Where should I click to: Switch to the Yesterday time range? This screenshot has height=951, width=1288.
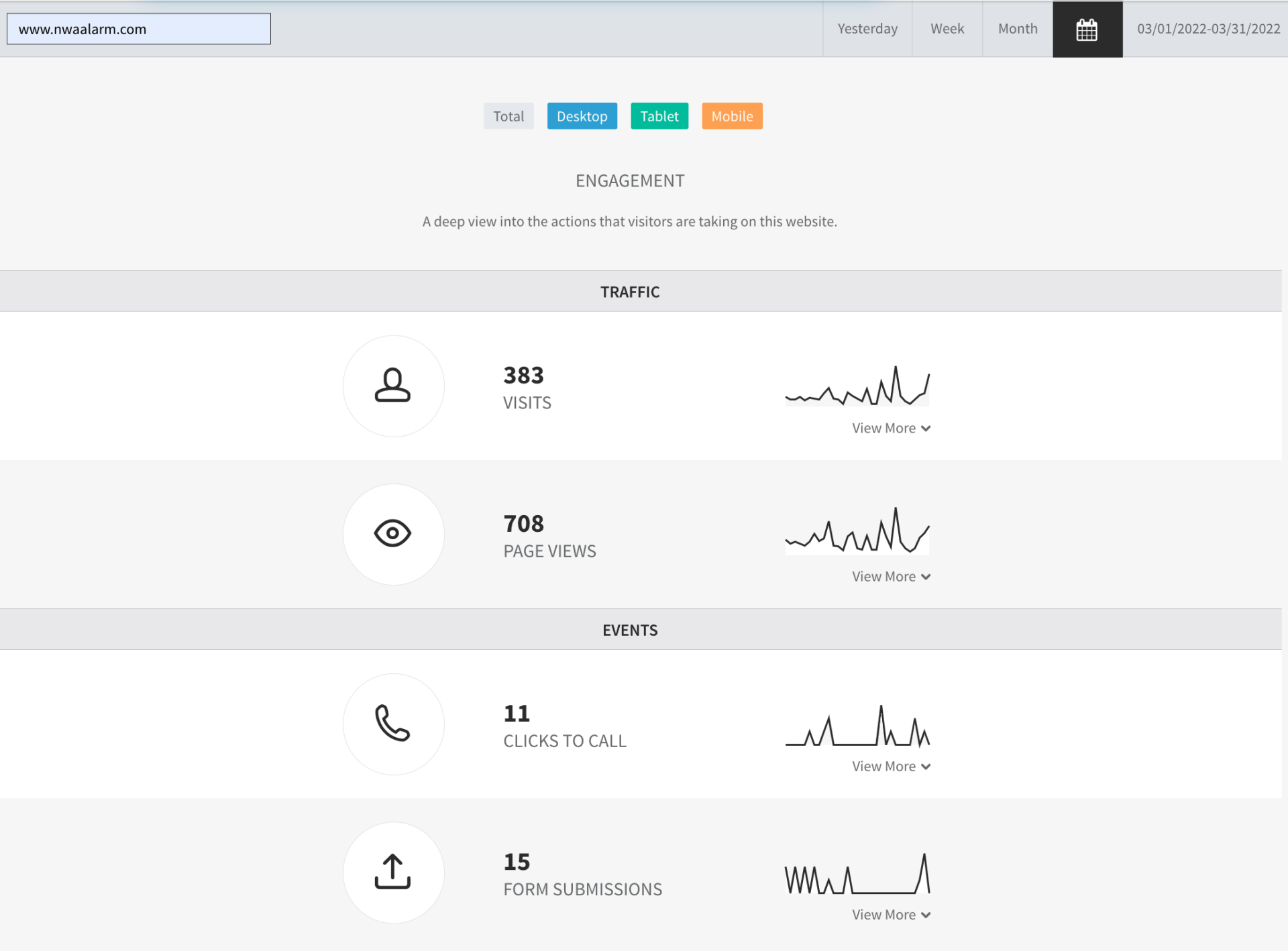pos(867,29)
